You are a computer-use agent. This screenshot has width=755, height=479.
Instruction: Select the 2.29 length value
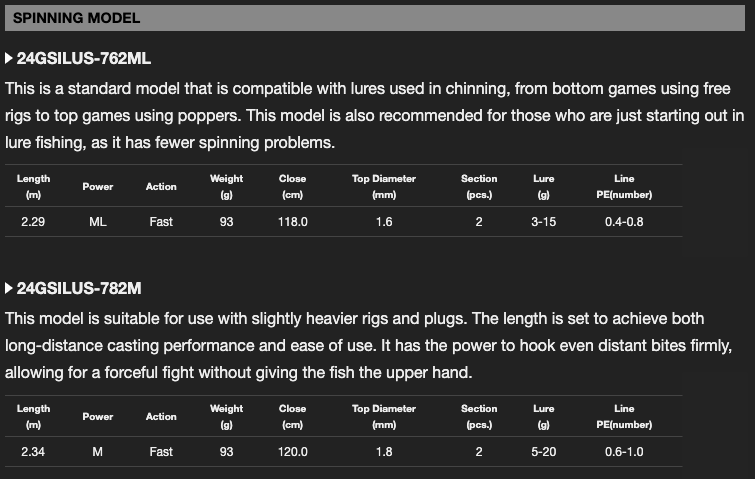point(33,222)
